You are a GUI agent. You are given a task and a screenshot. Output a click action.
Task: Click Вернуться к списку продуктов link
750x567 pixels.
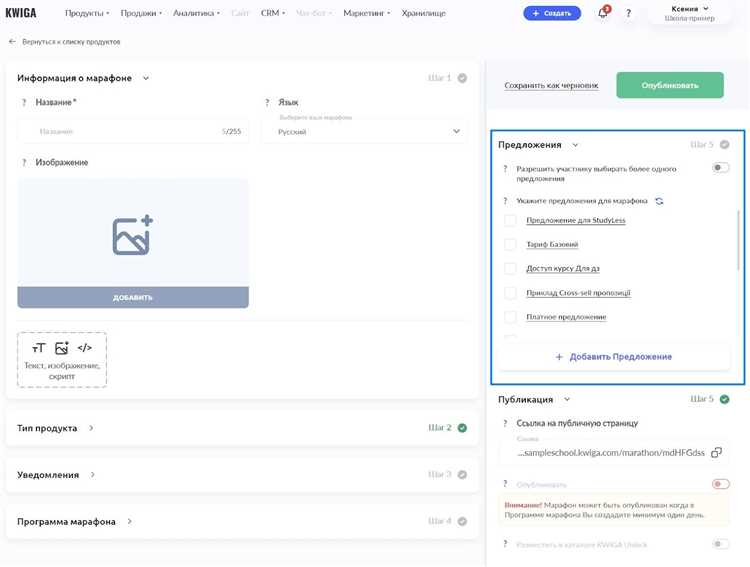pyautogui.click(x=71, y=42)
